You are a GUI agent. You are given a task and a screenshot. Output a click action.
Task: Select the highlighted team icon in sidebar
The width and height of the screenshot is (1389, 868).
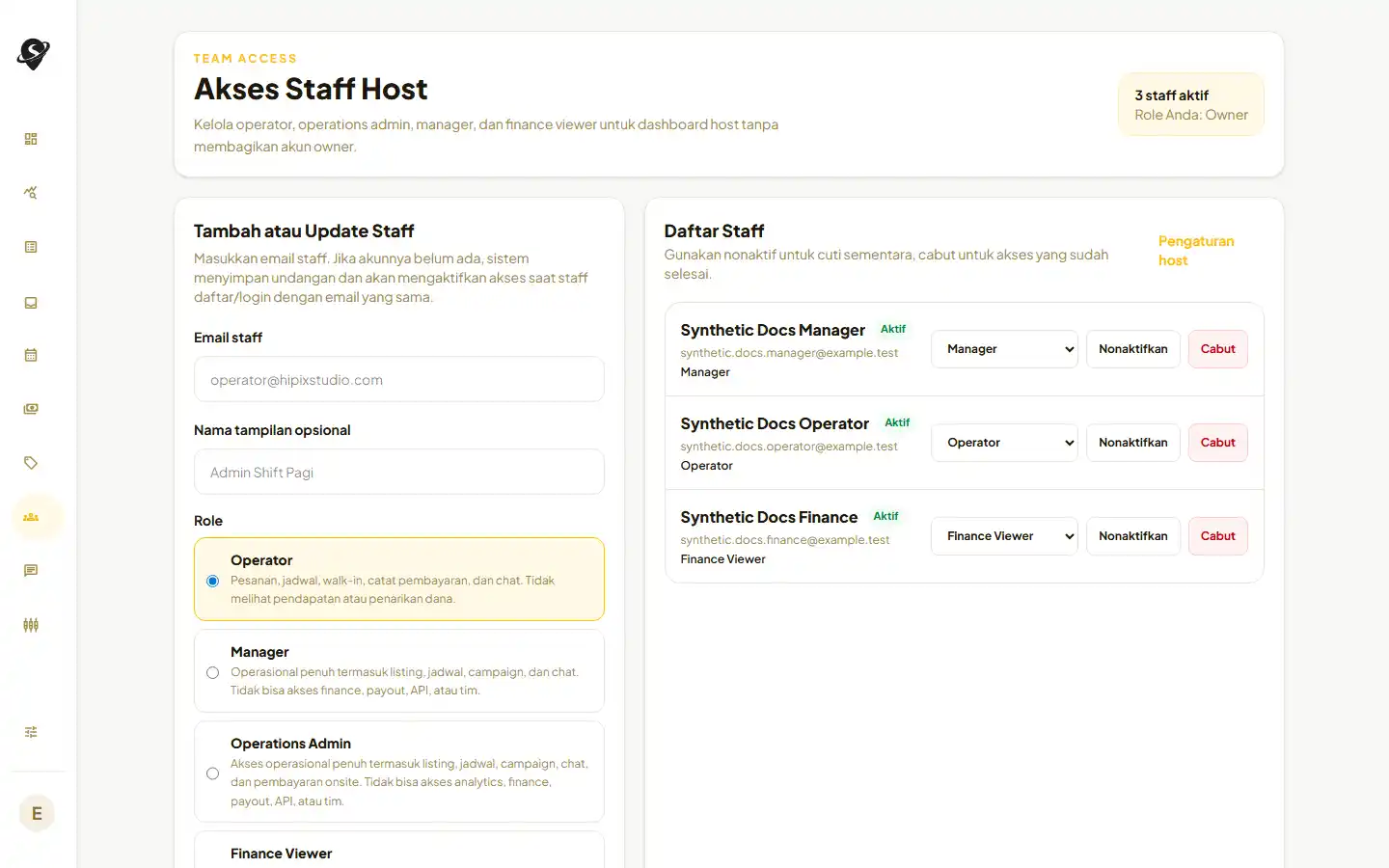31,517
